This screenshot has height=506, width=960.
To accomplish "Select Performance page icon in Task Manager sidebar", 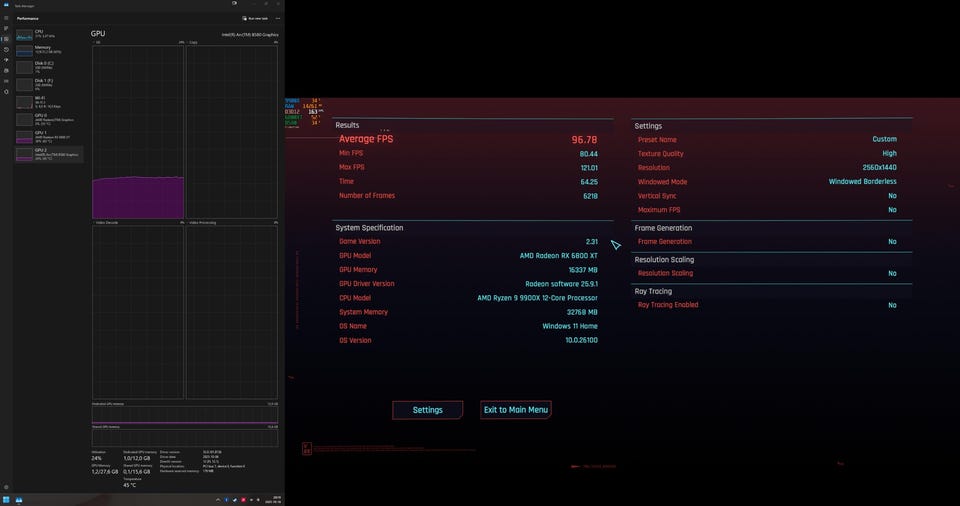I will (x=6, y=39).
